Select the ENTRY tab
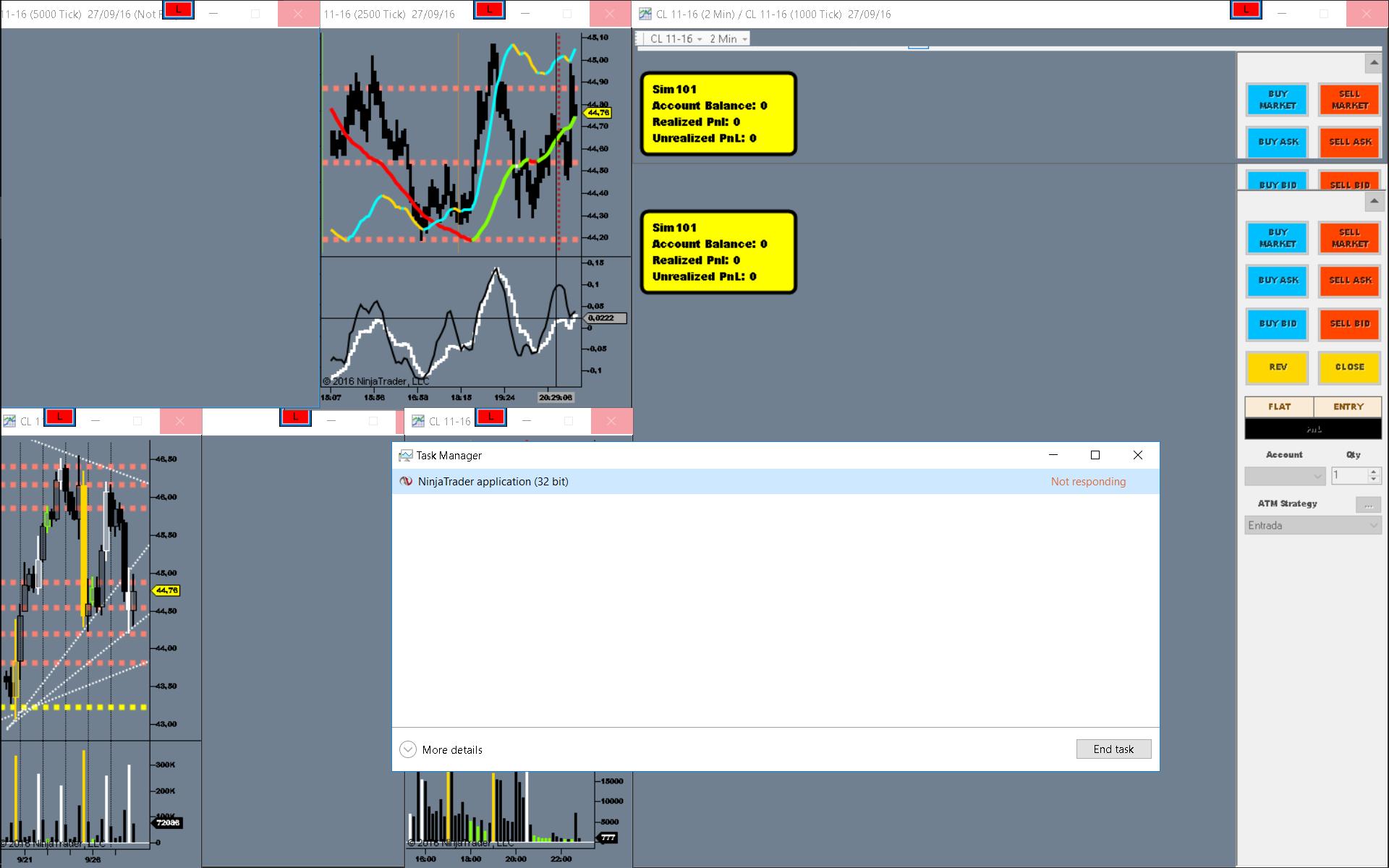 tap(1348, 407)
